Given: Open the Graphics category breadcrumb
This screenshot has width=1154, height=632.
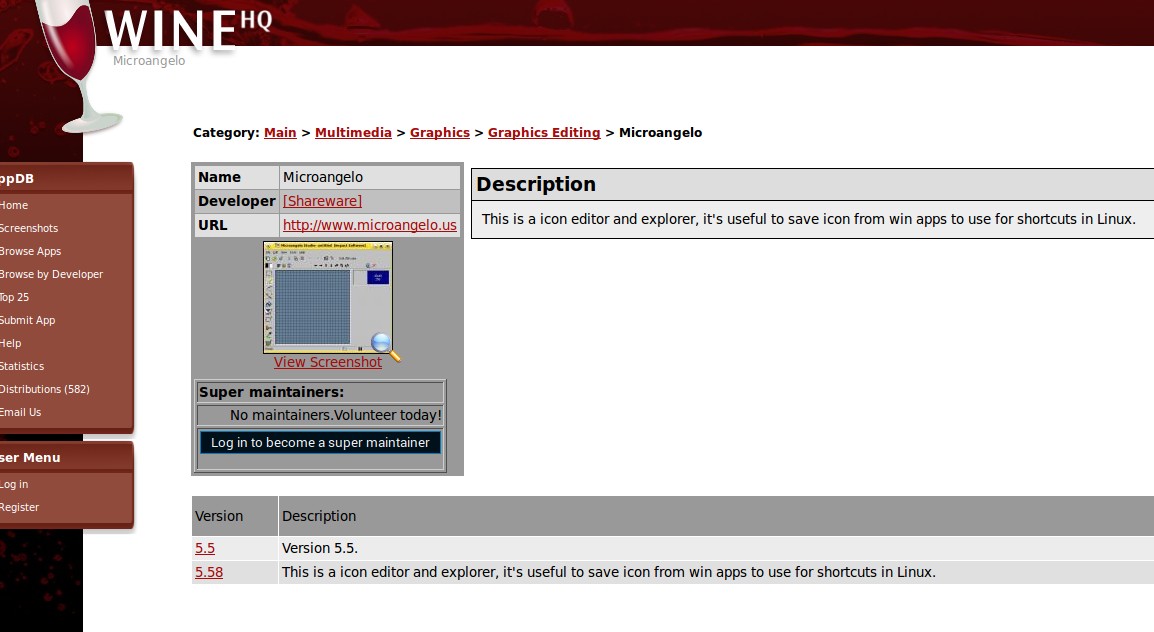Looking at the screenshot, I should click(439, 132).
